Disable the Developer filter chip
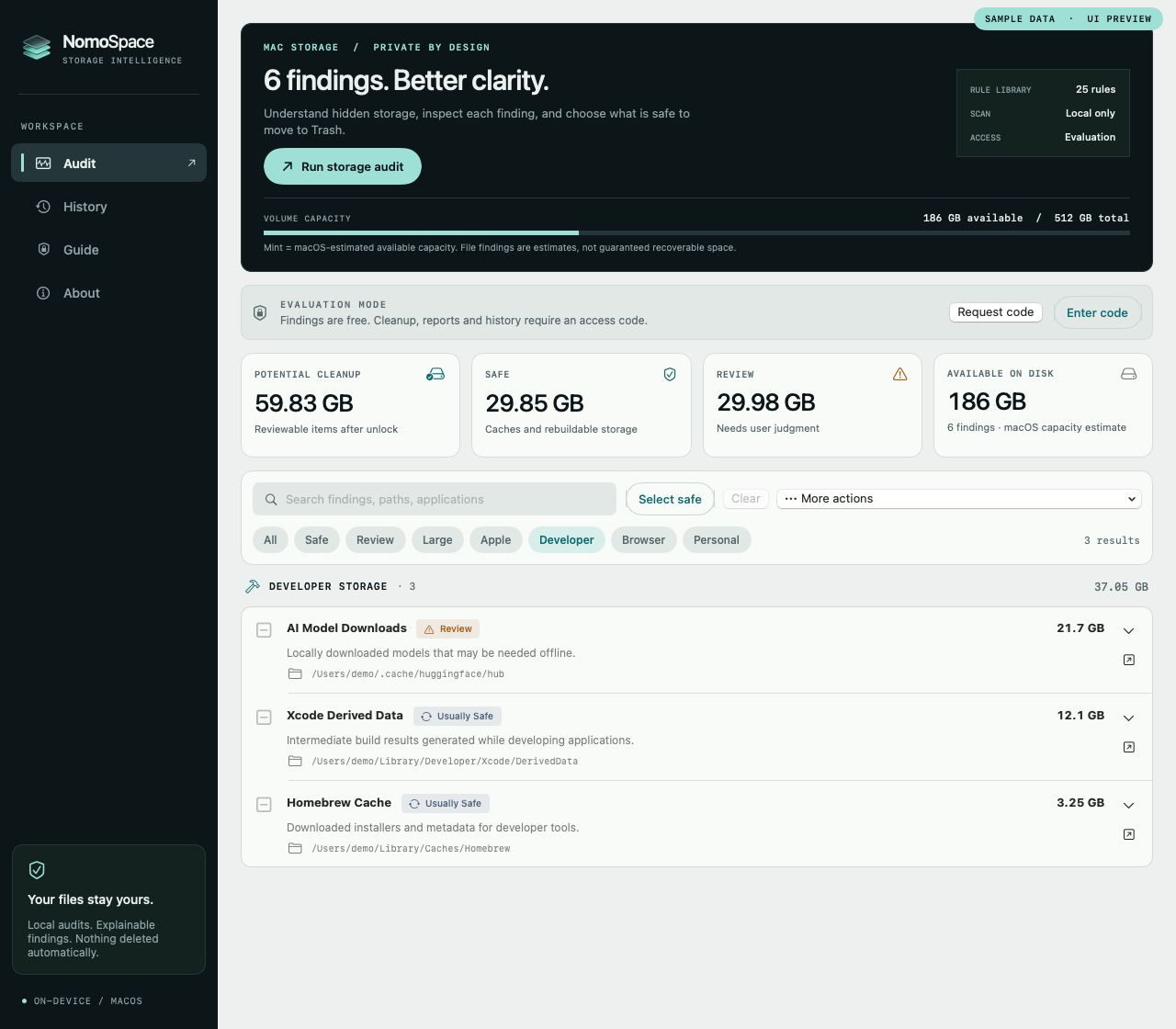 pos(567,540)
